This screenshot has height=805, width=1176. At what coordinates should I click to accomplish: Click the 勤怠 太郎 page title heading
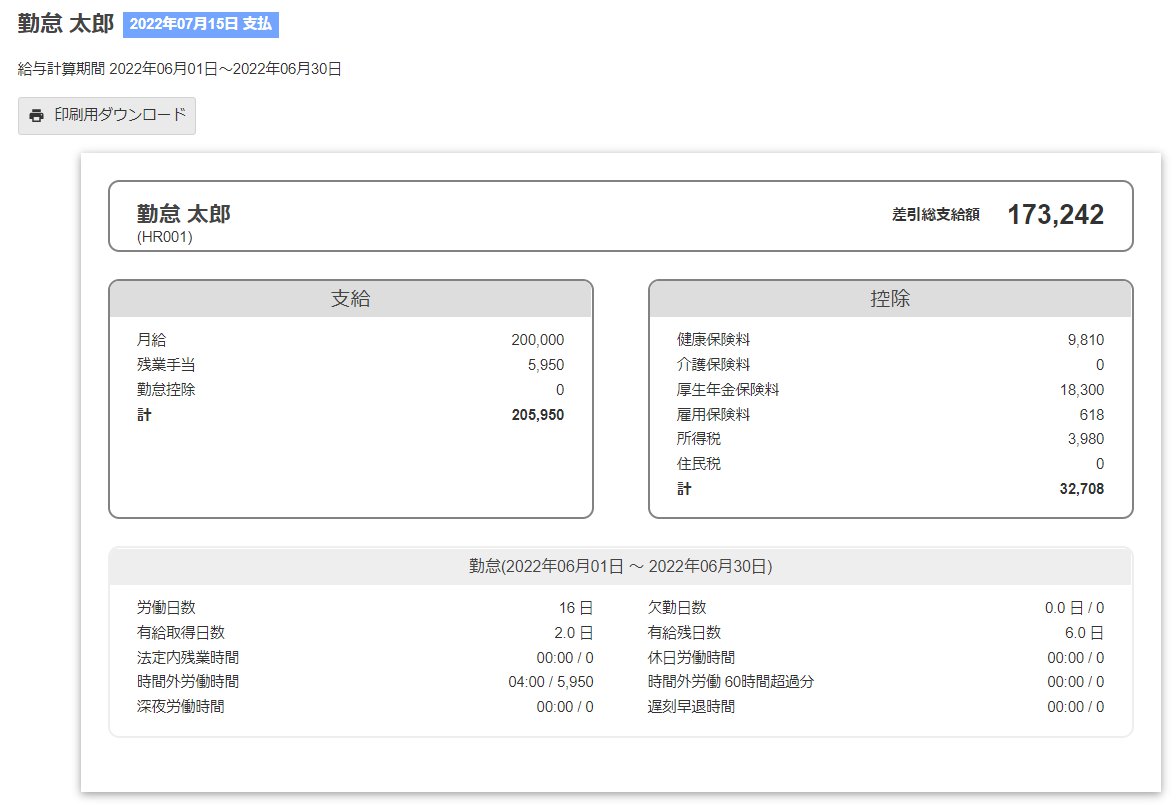tap(65, 24)
